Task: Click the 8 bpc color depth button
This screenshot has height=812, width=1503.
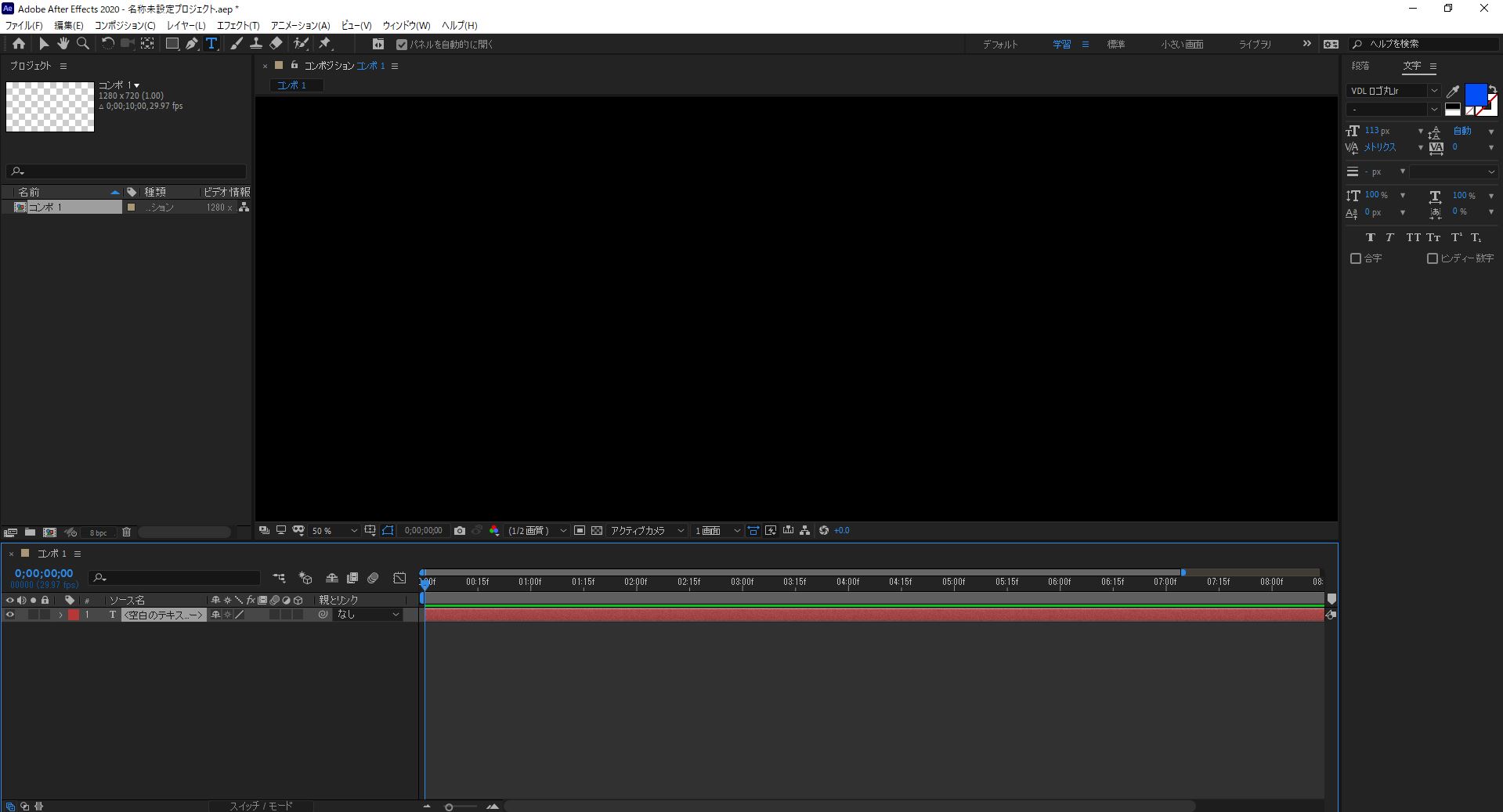Action: tap(98, 532)
